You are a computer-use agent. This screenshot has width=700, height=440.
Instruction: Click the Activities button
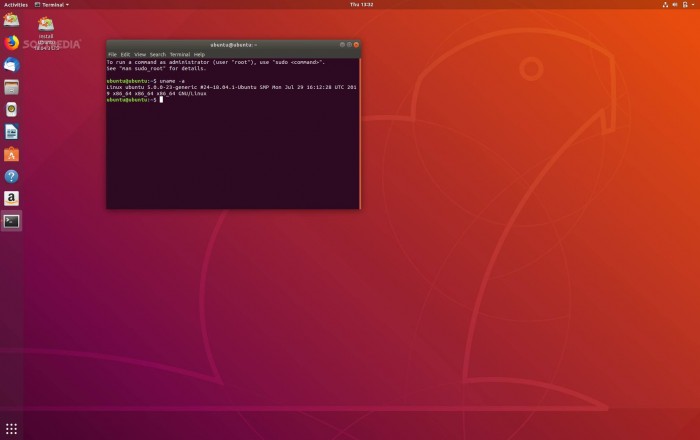(15, 5)
